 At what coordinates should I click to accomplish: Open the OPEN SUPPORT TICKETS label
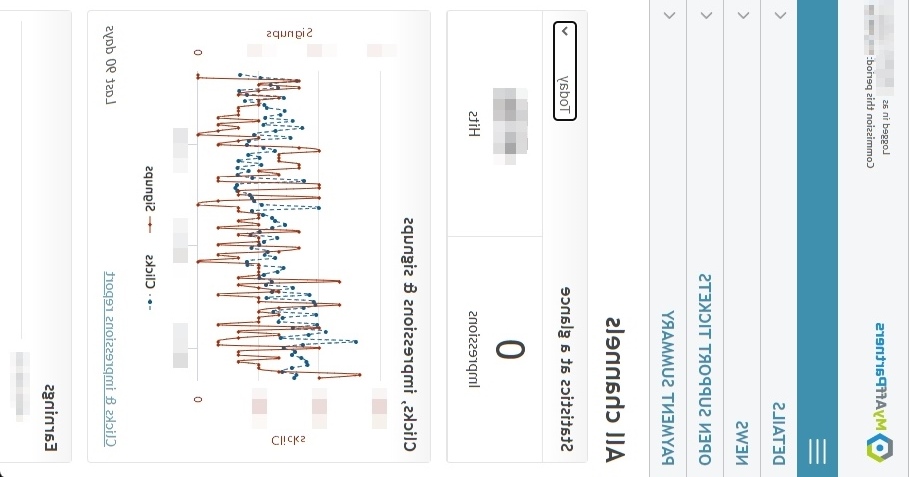705,370
